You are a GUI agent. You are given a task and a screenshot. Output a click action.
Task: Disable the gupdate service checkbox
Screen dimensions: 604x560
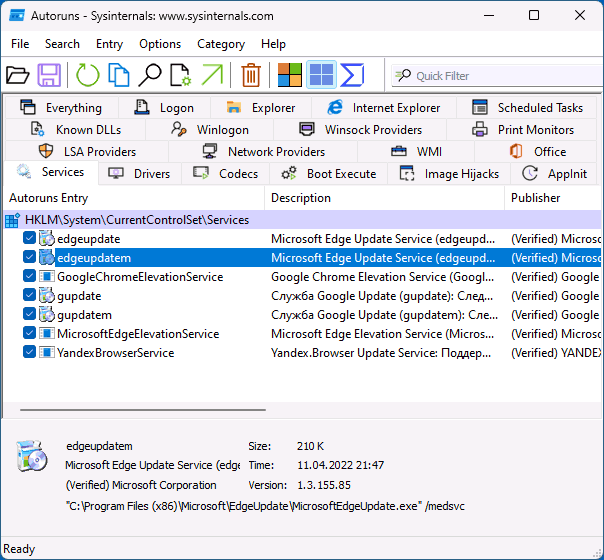29,295
